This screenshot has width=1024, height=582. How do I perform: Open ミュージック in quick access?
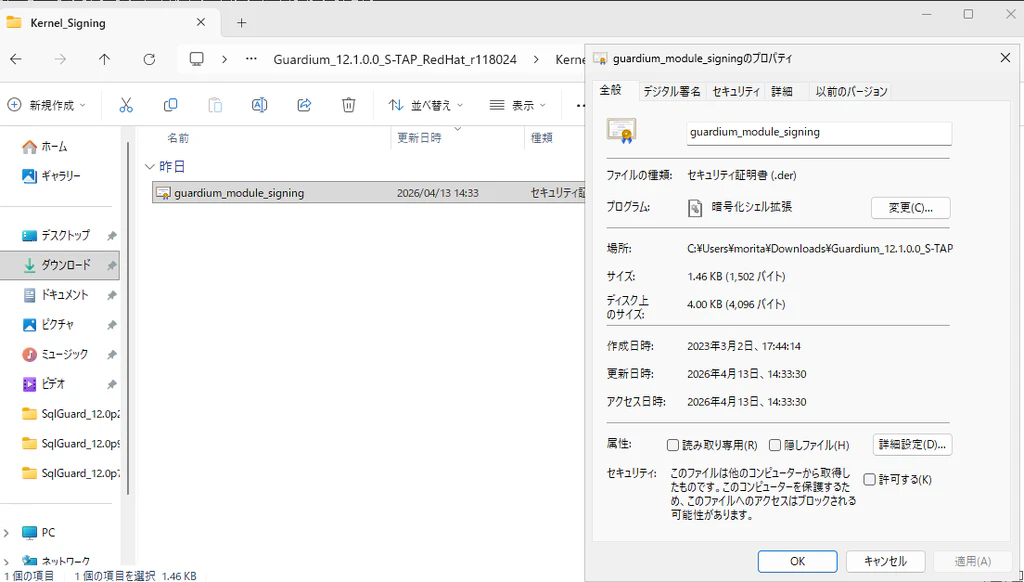pyautogui.click(x=54, y=354)
